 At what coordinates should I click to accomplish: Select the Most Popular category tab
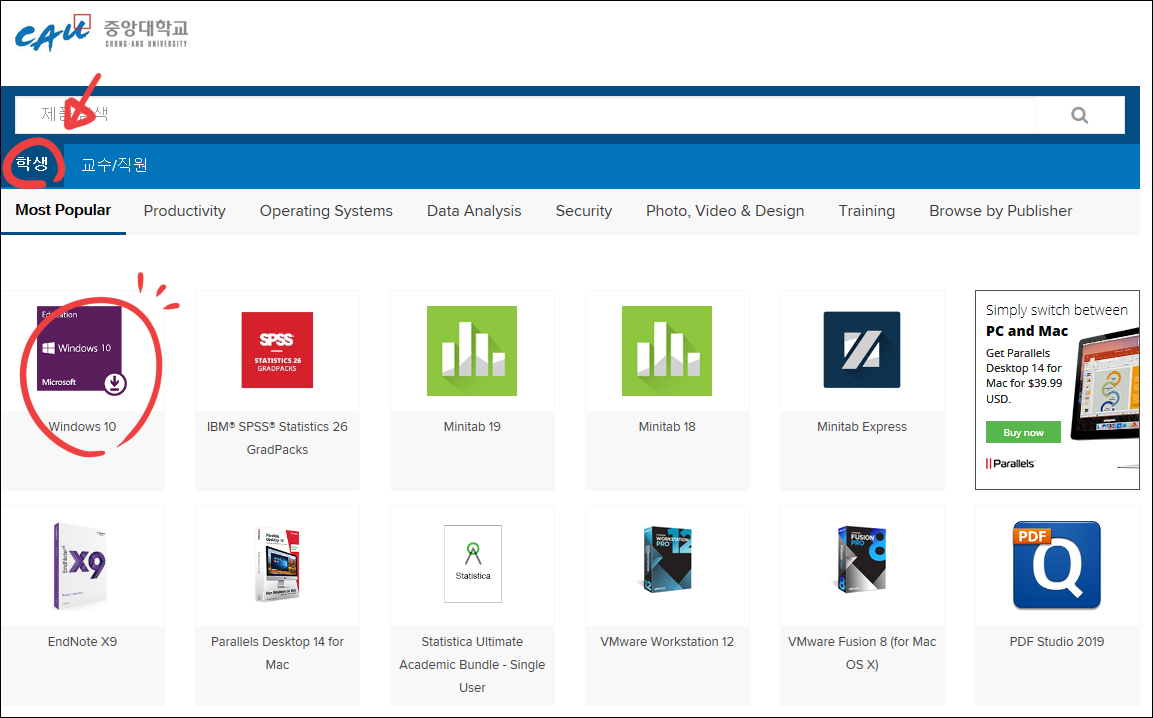(x=63, y=210)
